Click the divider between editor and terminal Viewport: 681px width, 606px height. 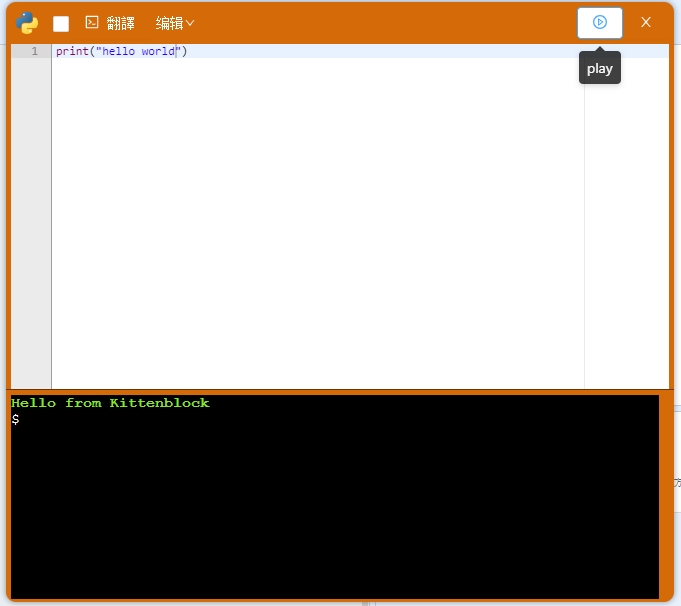tap(340, 390)
